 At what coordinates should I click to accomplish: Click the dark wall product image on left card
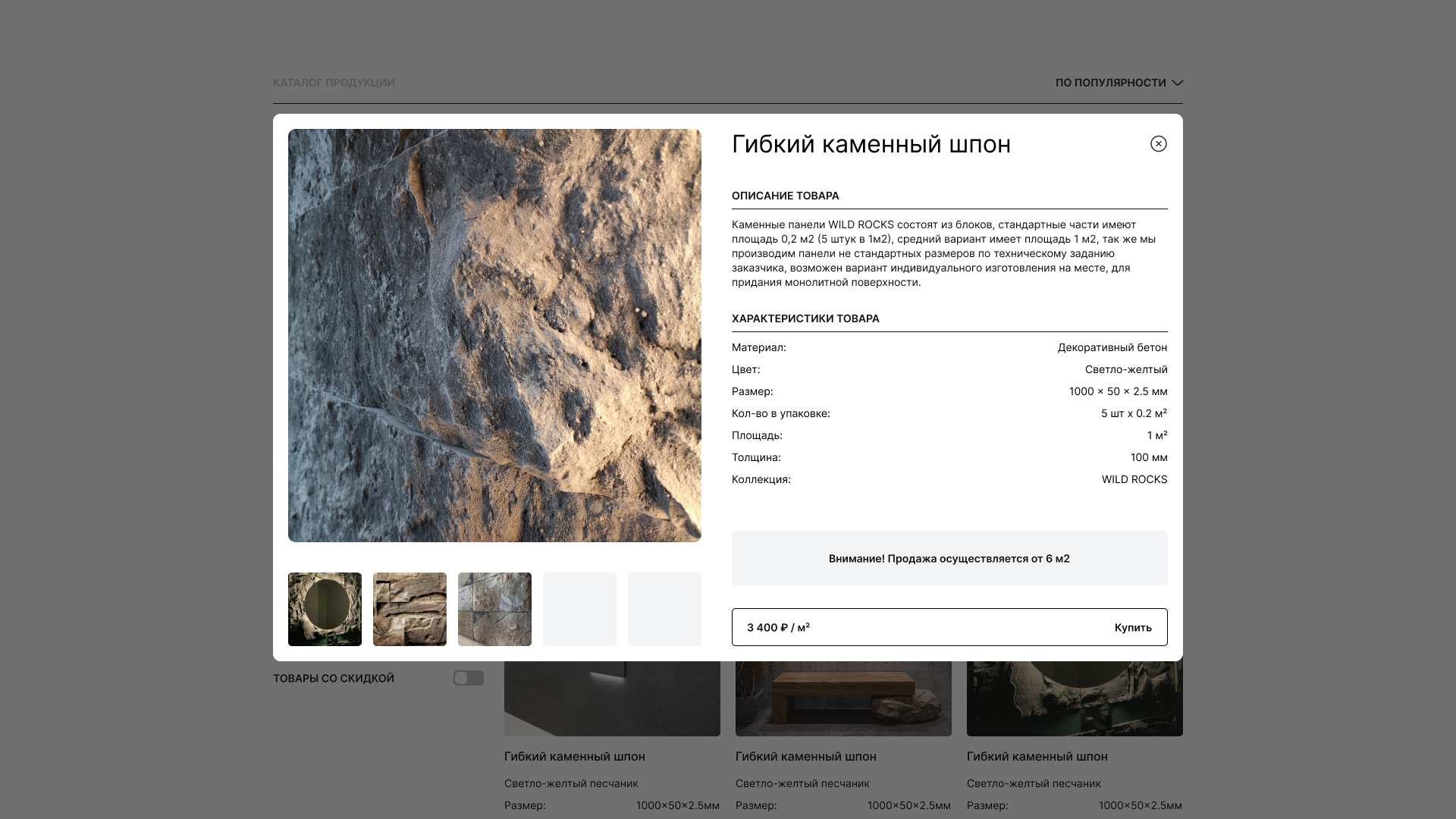(612, 698)
